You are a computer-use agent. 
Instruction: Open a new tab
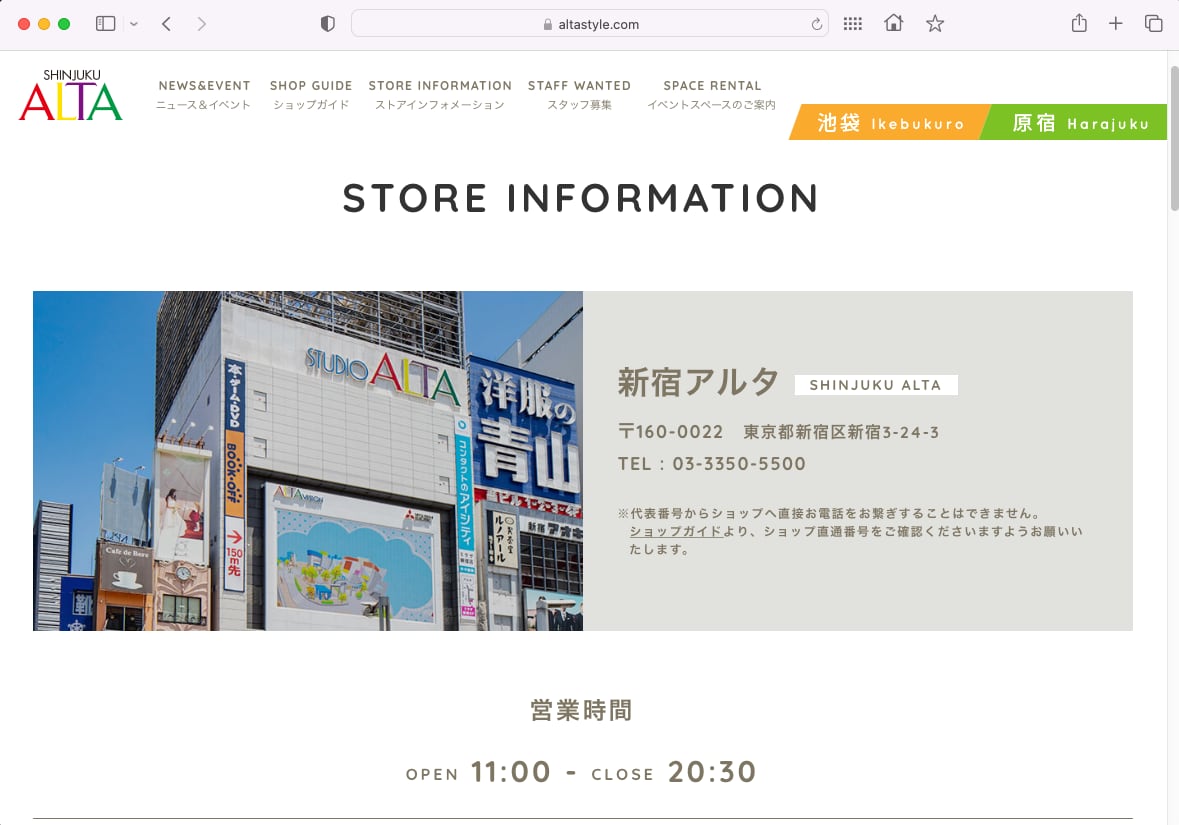point(1116,24)
